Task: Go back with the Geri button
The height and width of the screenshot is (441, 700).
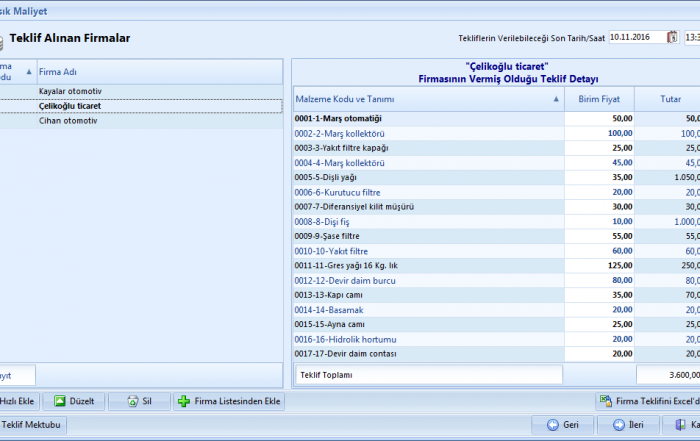Action: [x=561, y=425]
